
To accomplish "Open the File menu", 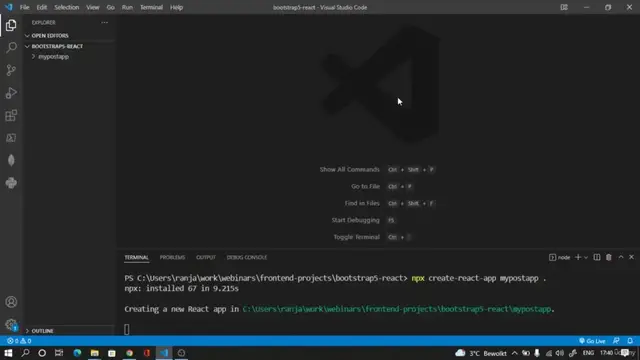I will [24, 7].
